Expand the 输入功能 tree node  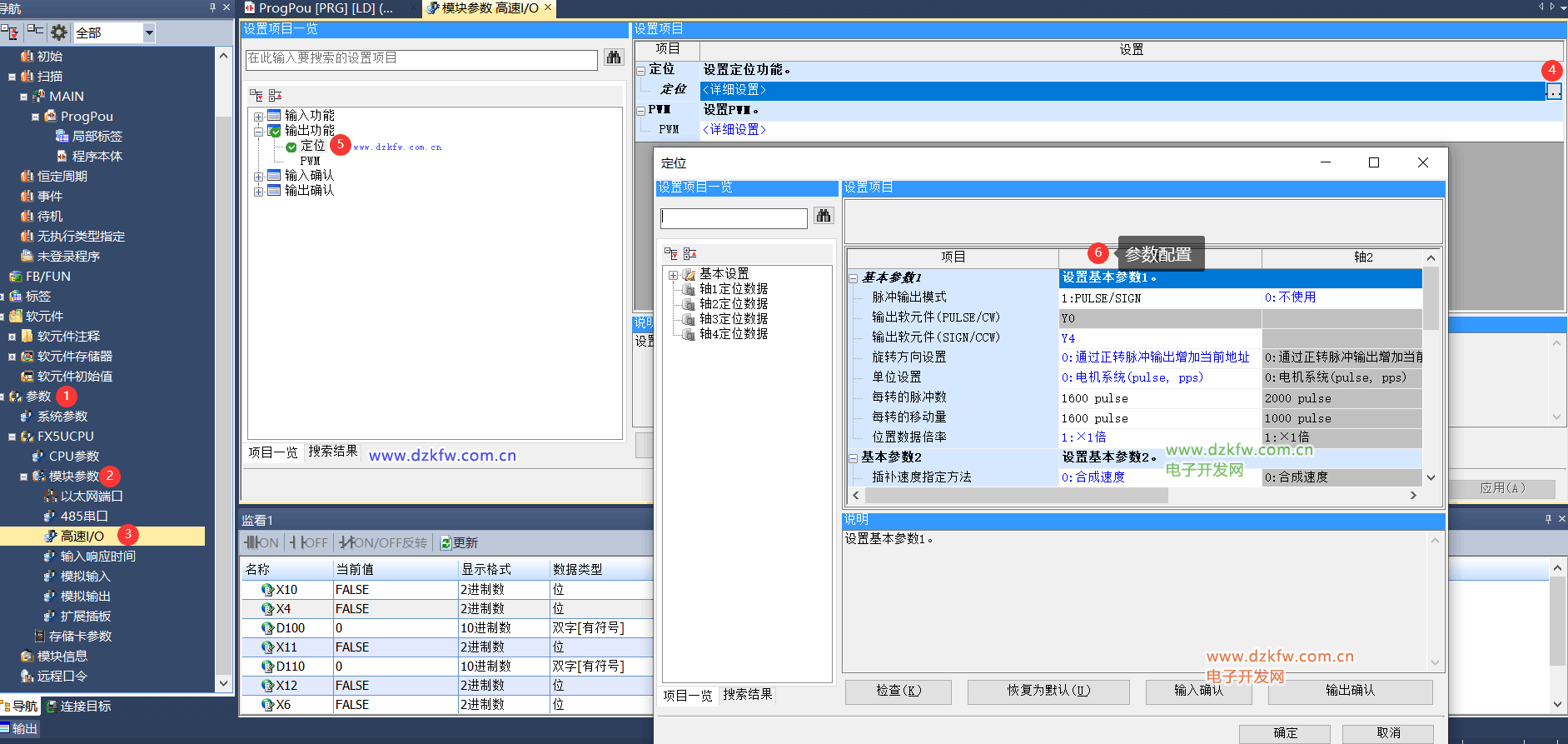259,116
